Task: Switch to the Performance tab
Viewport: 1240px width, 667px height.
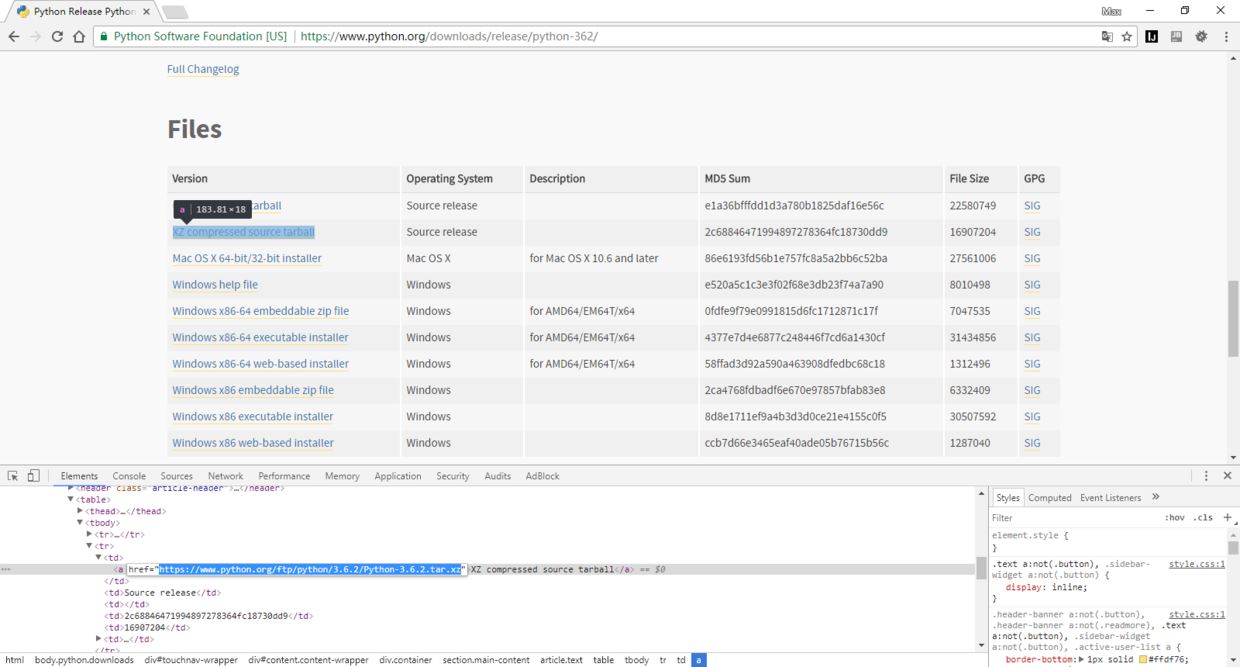Action: (x=284, y=476)
